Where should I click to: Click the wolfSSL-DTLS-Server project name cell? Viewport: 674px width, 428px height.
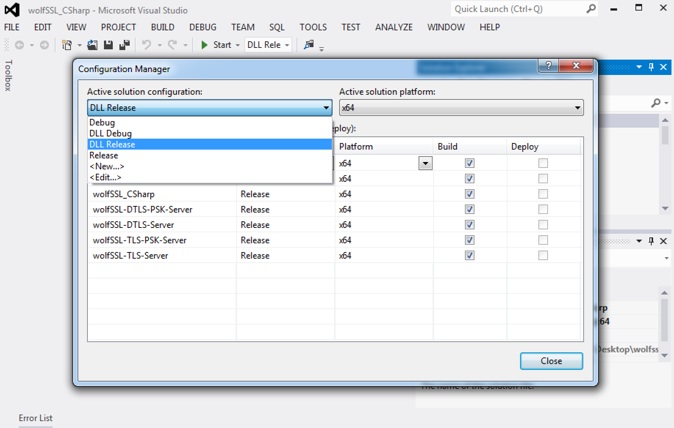coord(162,225)
